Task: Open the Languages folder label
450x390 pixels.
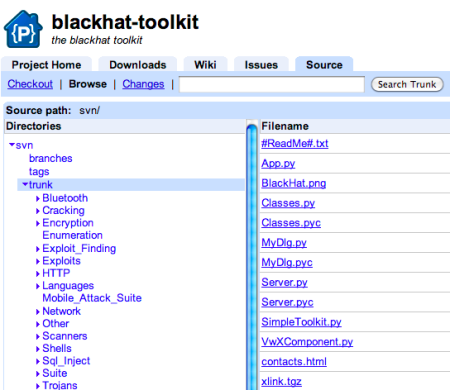Action: pyautogui.click(x=68, y=286)
